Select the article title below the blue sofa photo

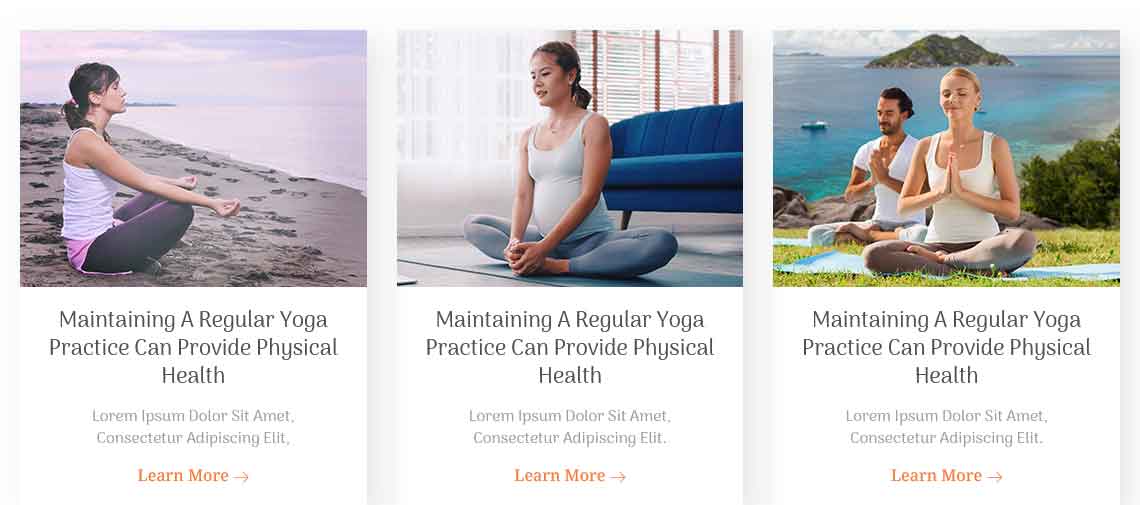pos(570,347)
